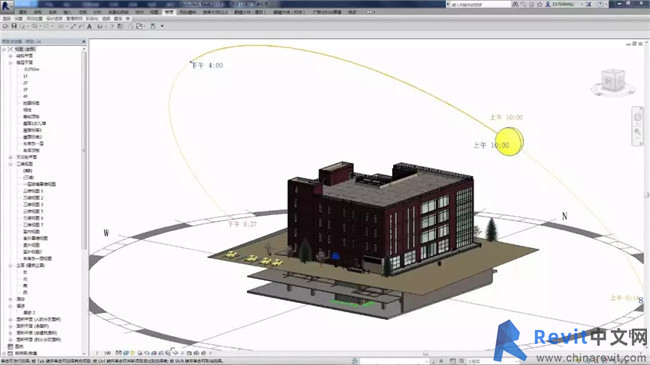Viewport: 650px width, 365px height.
Task: Open the steering wheel on the navigation bar
Action: pyautogui.click(x=638, y=117)
